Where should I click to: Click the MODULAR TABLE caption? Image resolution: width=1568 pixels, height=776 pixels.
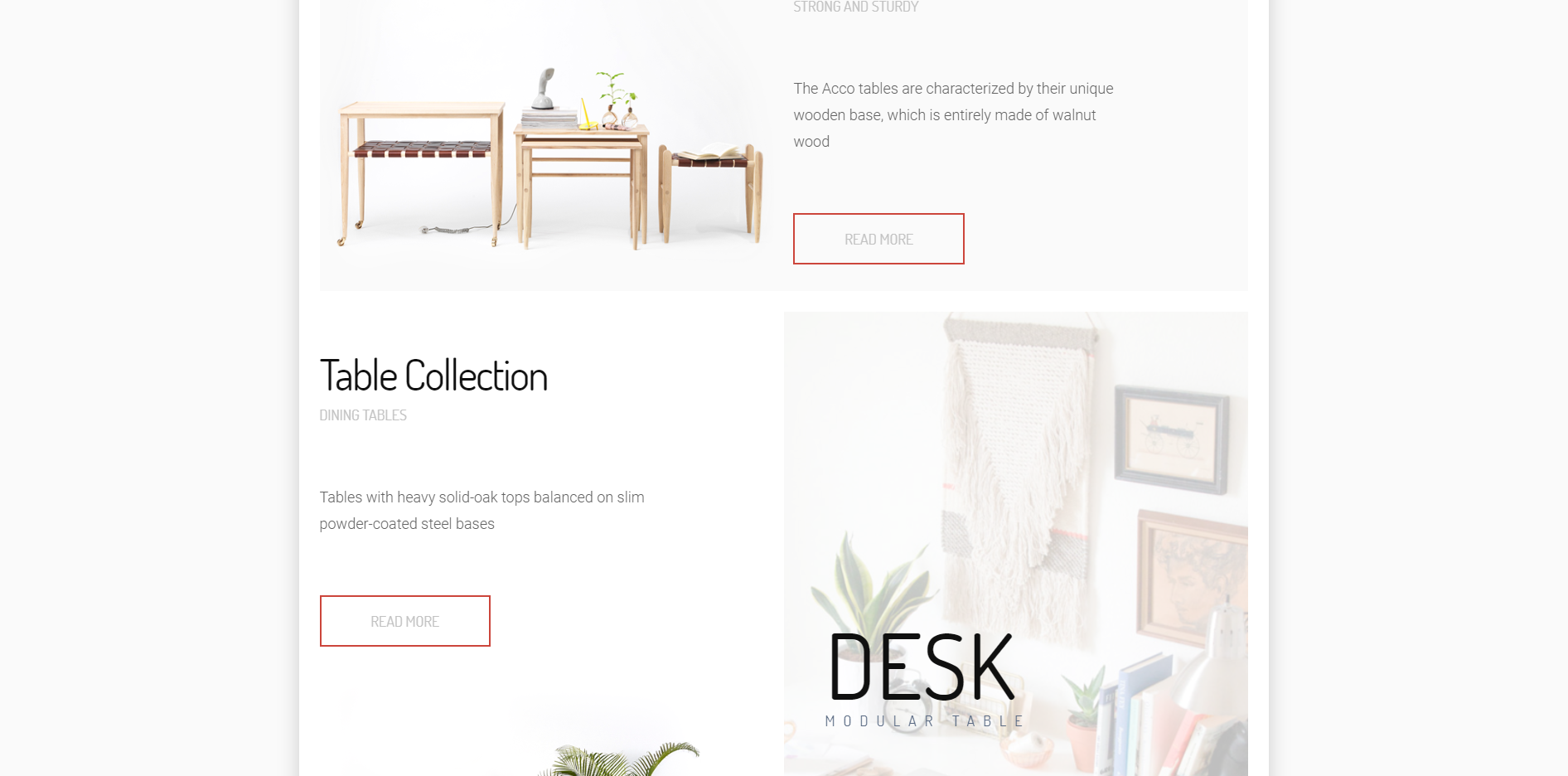[924, 721]
